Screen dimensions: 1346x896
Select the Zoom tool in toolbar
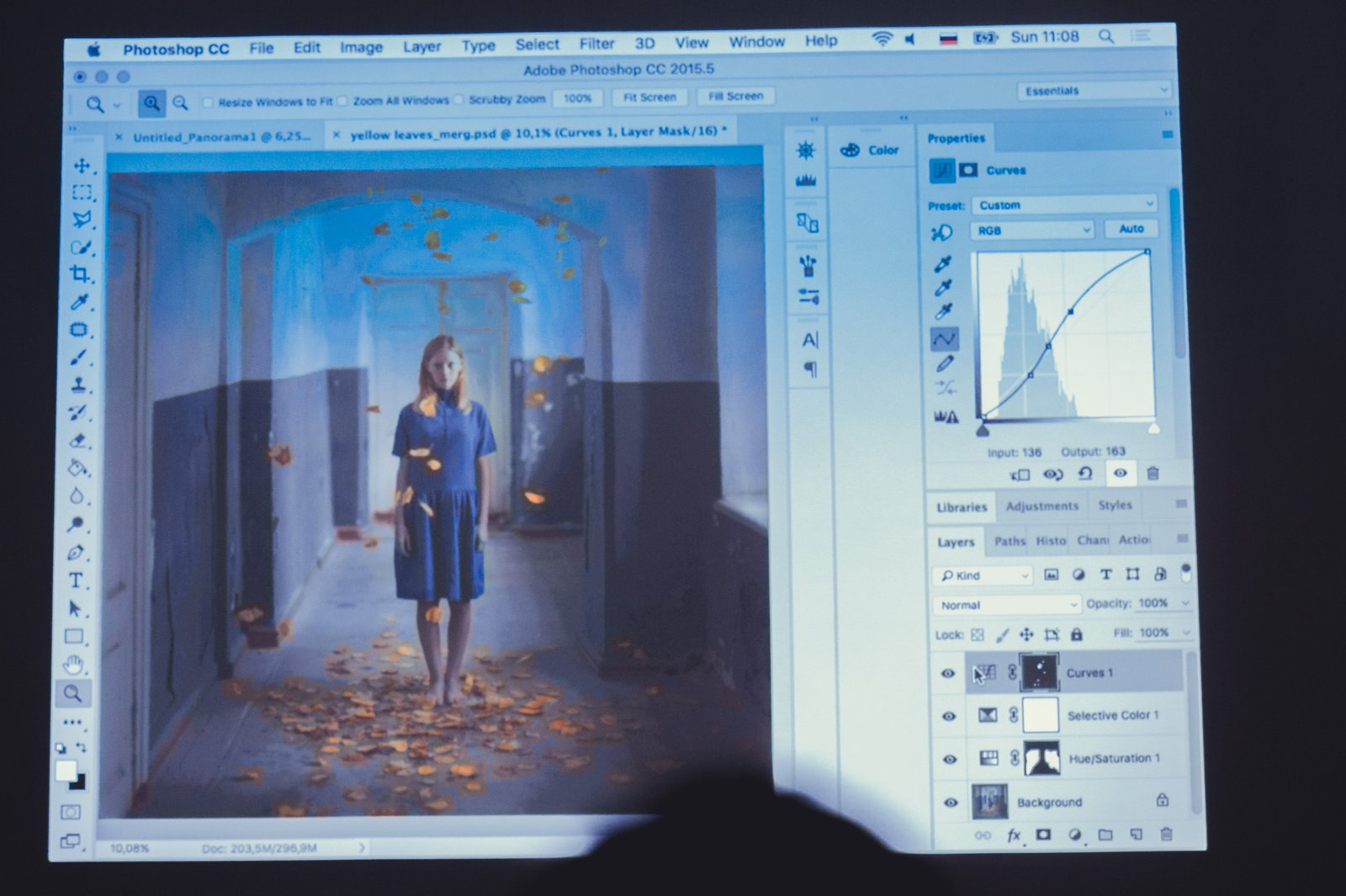pos(73,693)
